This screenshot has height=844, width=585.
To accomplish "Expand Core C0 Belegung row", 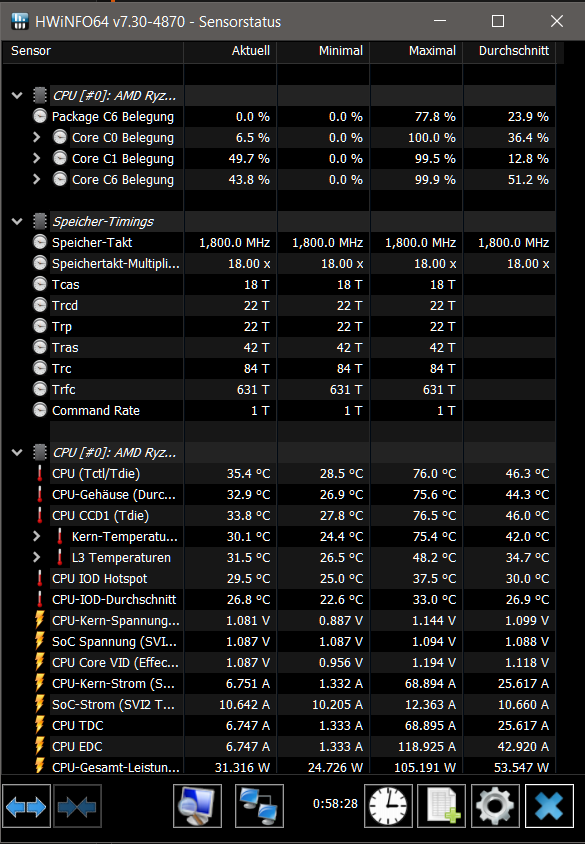I will click(x=37, y=137).
